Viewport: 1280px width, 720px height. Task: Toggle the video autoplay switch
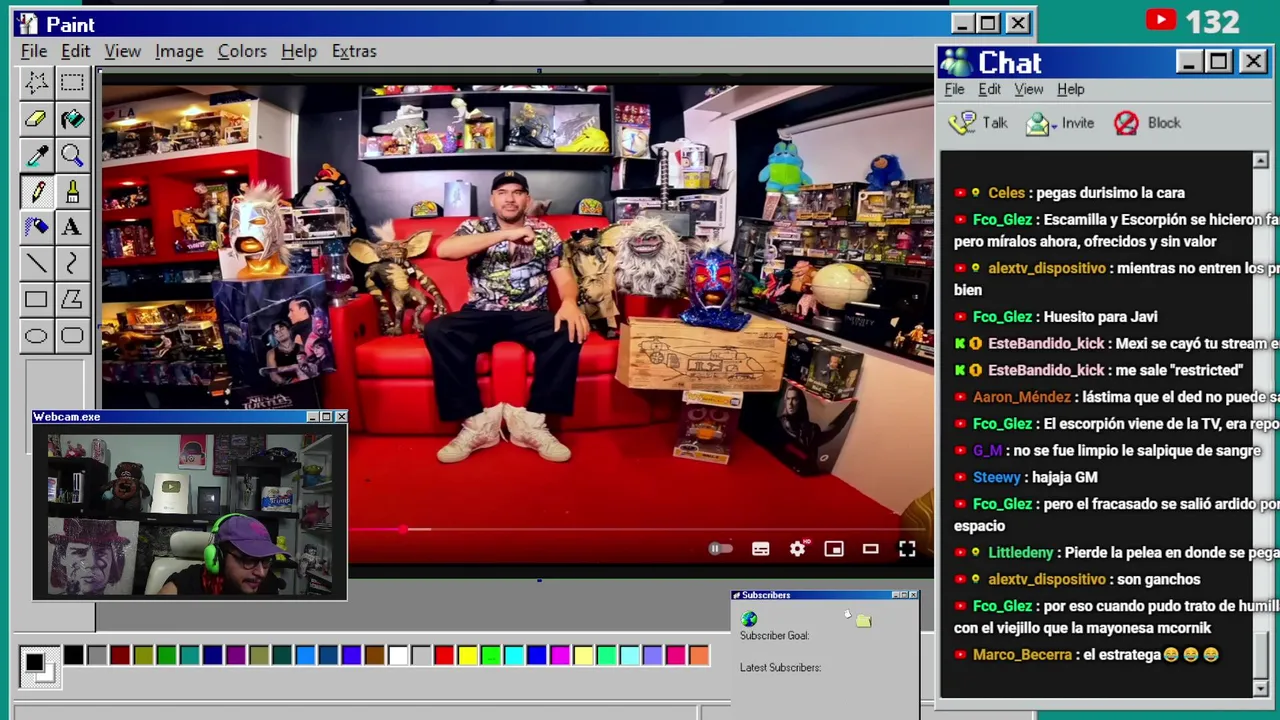point(720,549)
